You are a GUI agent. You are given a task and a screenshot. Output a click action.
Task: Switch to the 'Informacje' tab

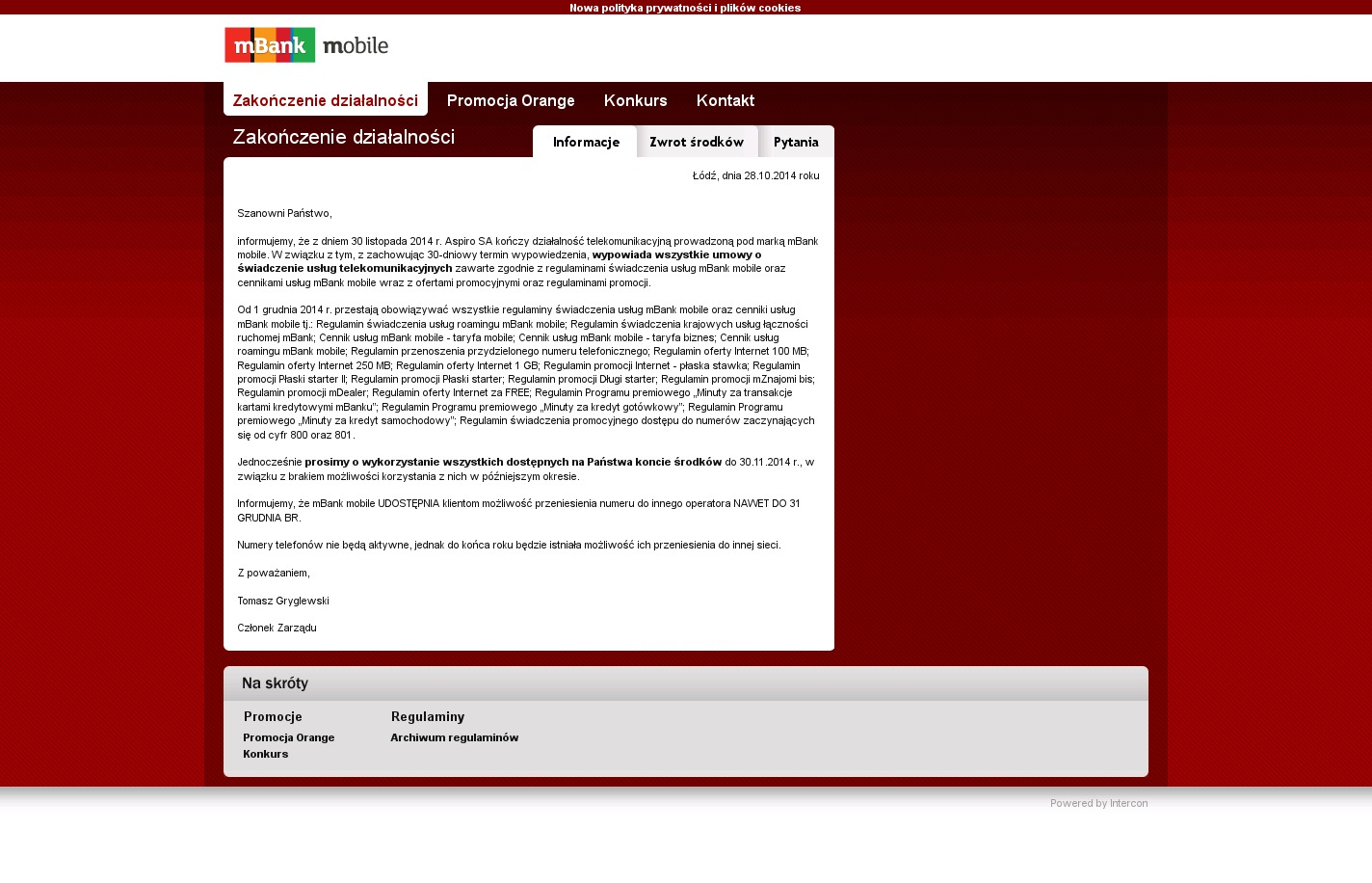click(x=586, y=142)
